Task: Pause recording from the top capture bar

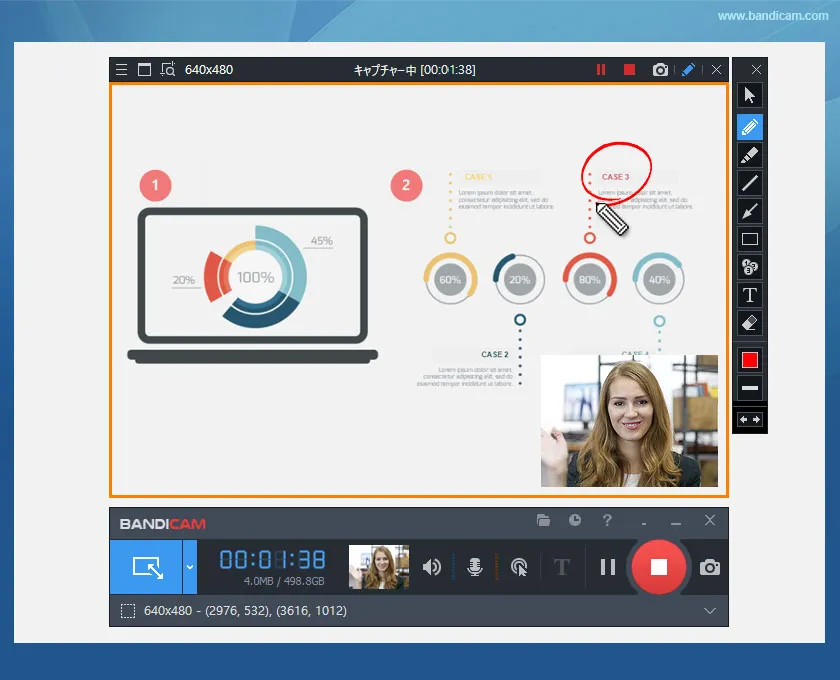Action: click(601, 70)
